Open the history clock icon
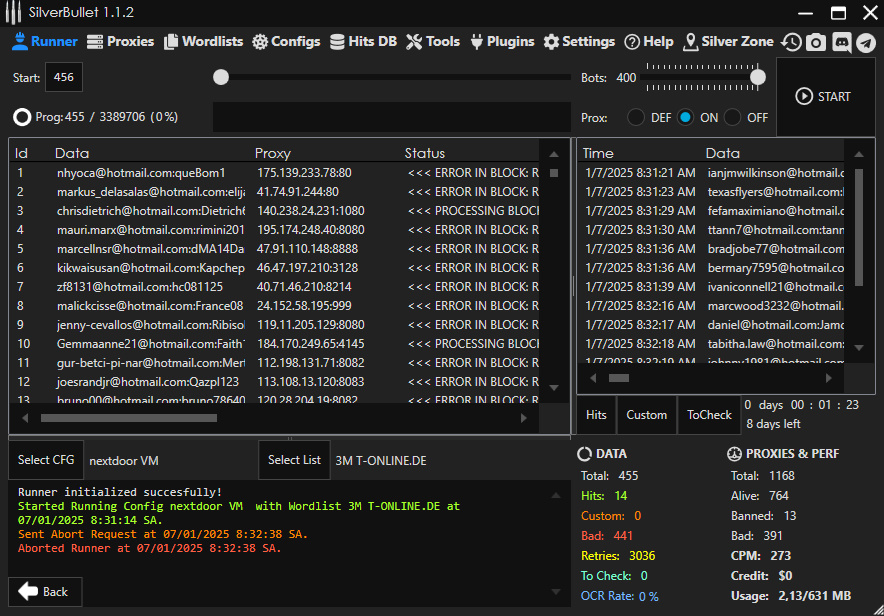884x616 pixels. coord(791,42)
